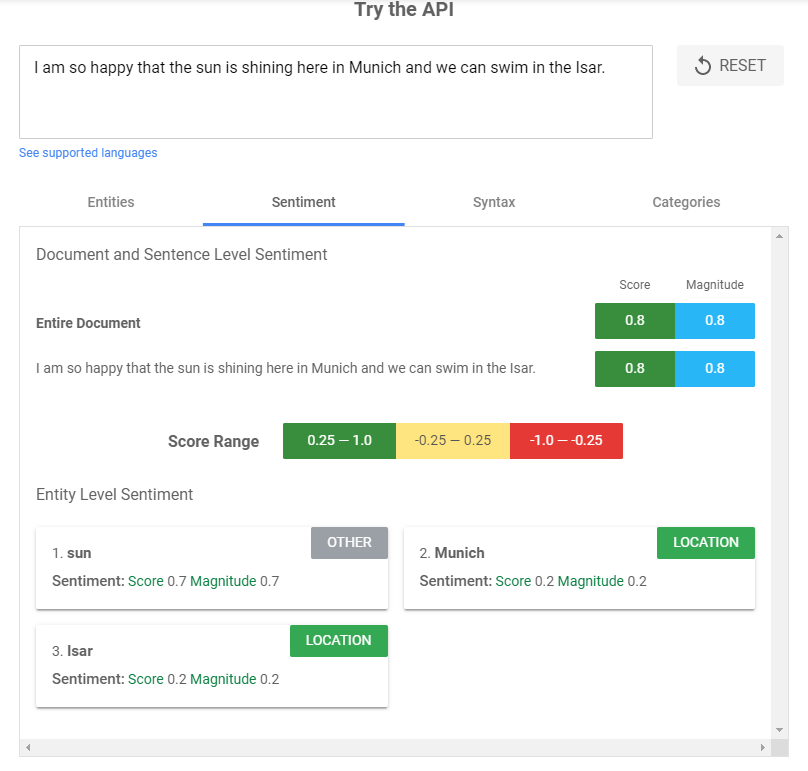
Task: Click the OTHER tag on sun card
Action: (x=349, y=543)
